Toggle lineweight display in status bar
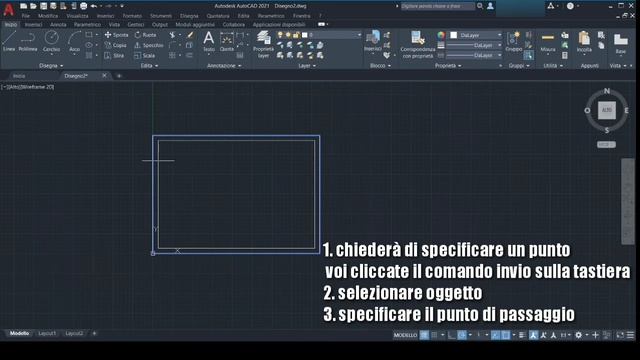Viewport: 640px width, 360px height. point(522,335)
